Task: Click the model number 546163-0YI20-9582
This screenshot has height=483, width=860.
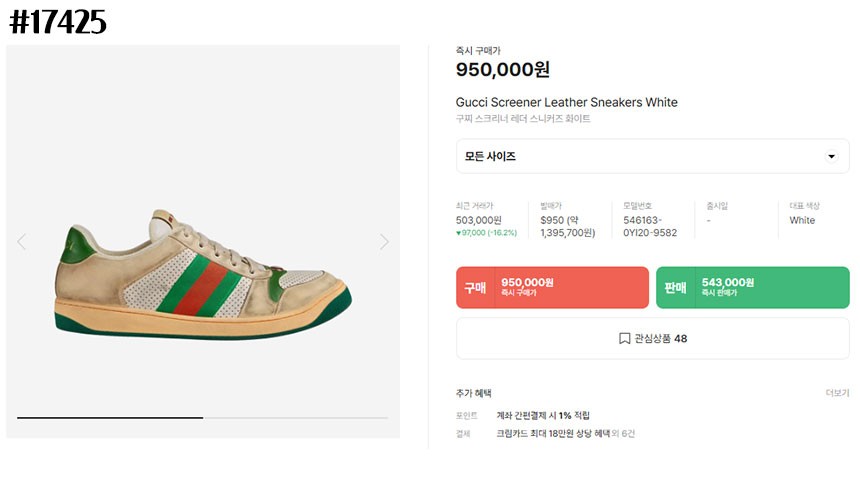Action: pos(650,226)
